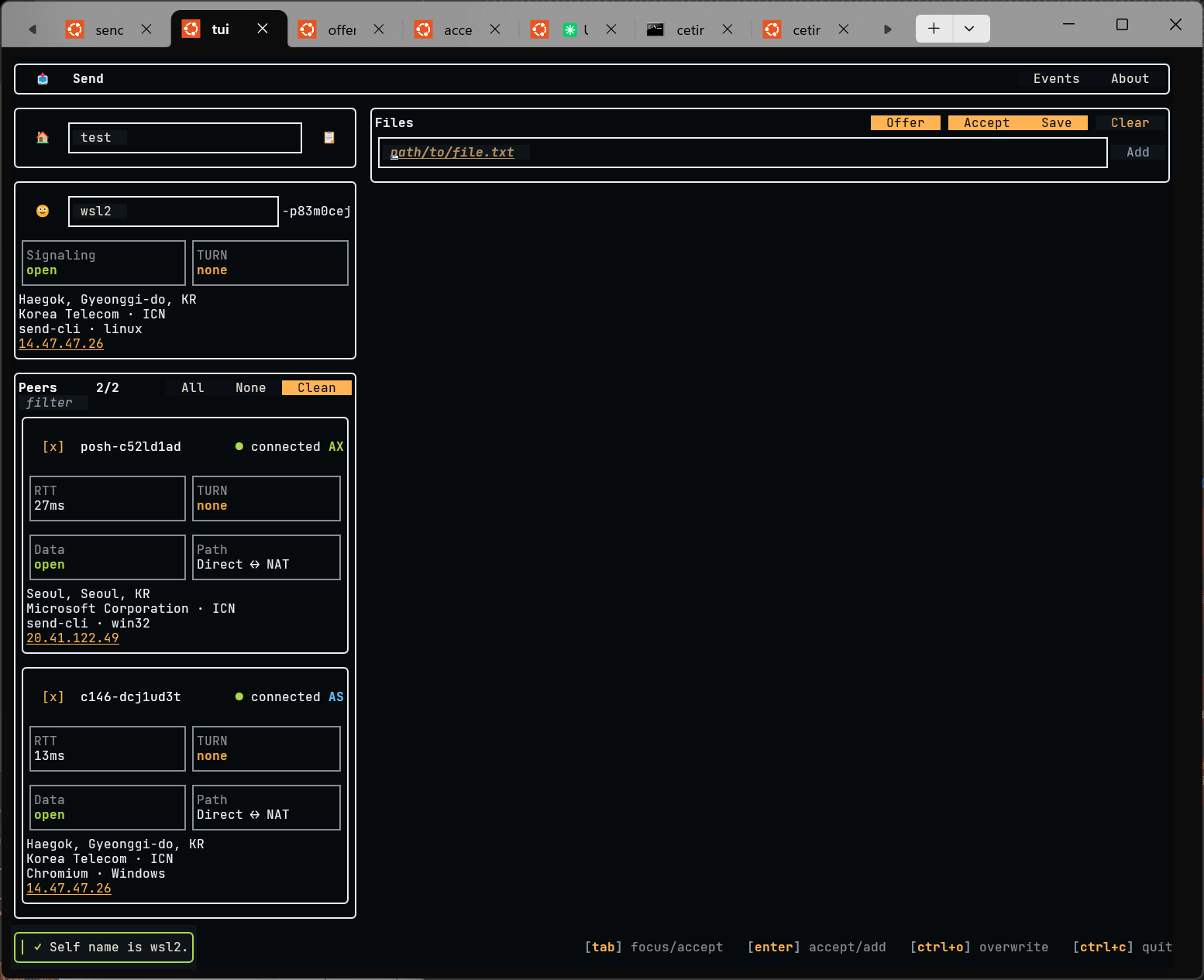Click Ubuntu icon on the tui tab
Image resolution: width=1204 pixels, height=980 pixels.
click(191, 29)
